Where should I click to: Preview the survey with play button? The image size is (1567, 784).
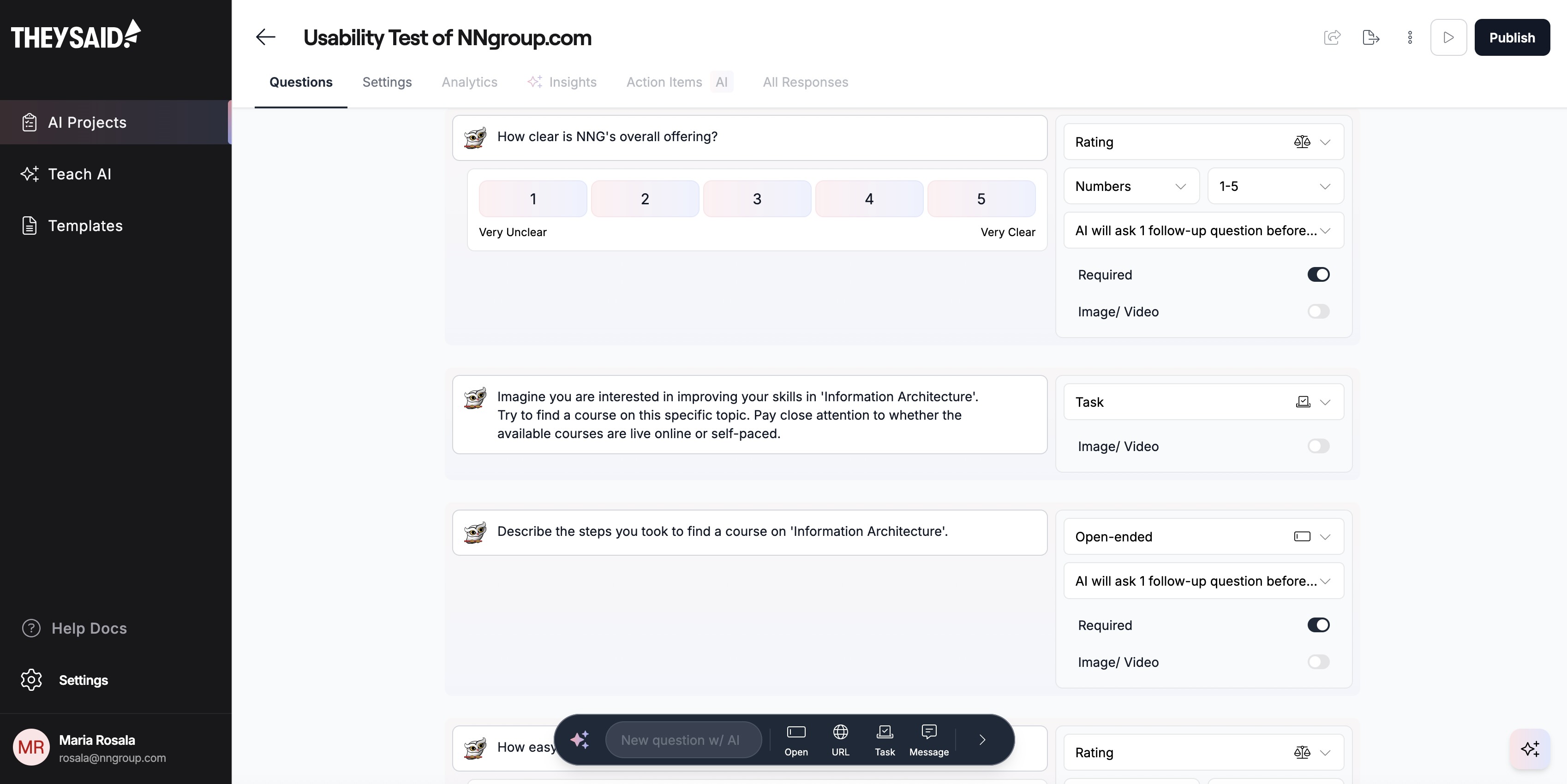coord(1448,38)
